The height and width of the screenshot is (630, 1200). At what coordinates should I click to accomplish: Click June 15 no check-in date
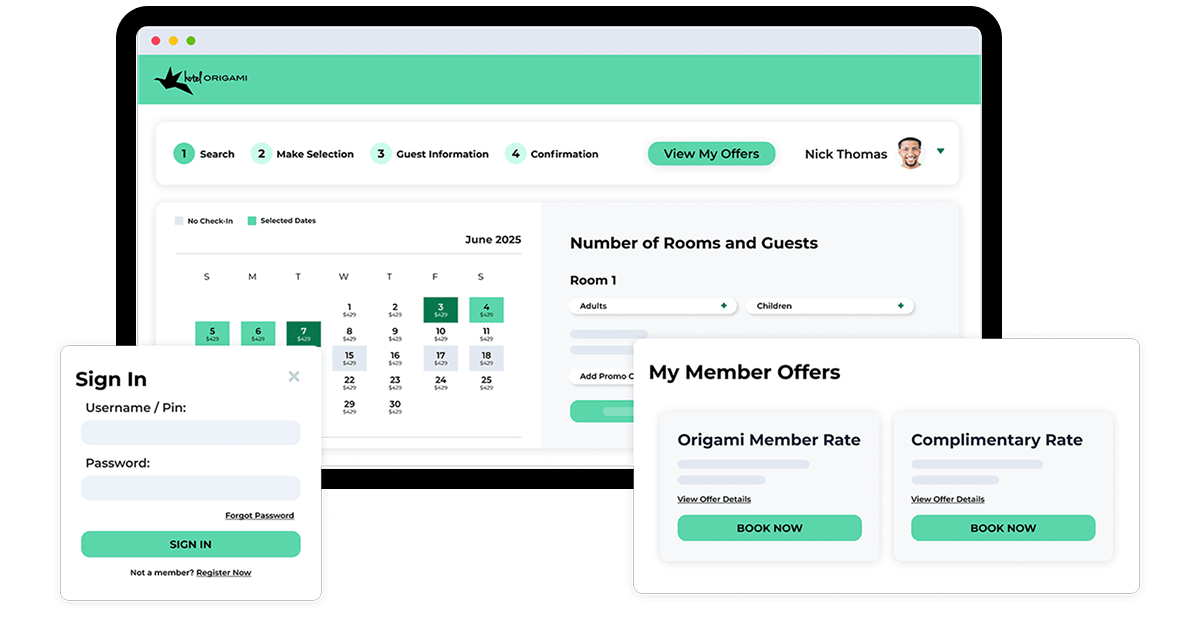point(349,358)
